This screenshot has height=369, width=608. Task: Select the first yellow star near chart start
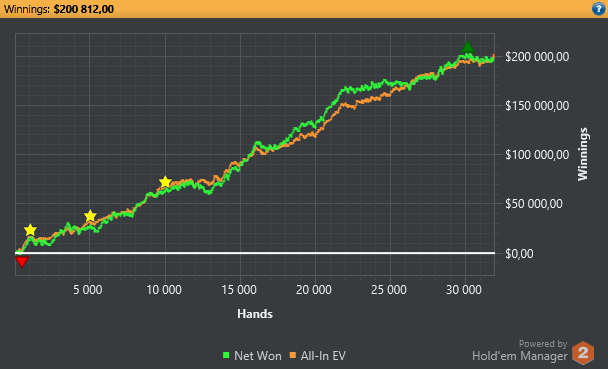(x=30, y=230)
